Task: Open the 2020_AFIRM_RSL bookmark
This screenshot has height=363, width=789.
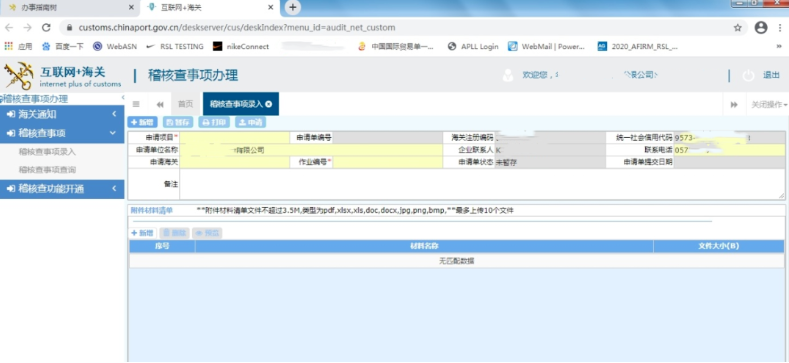Action: (x=638, y=46)
